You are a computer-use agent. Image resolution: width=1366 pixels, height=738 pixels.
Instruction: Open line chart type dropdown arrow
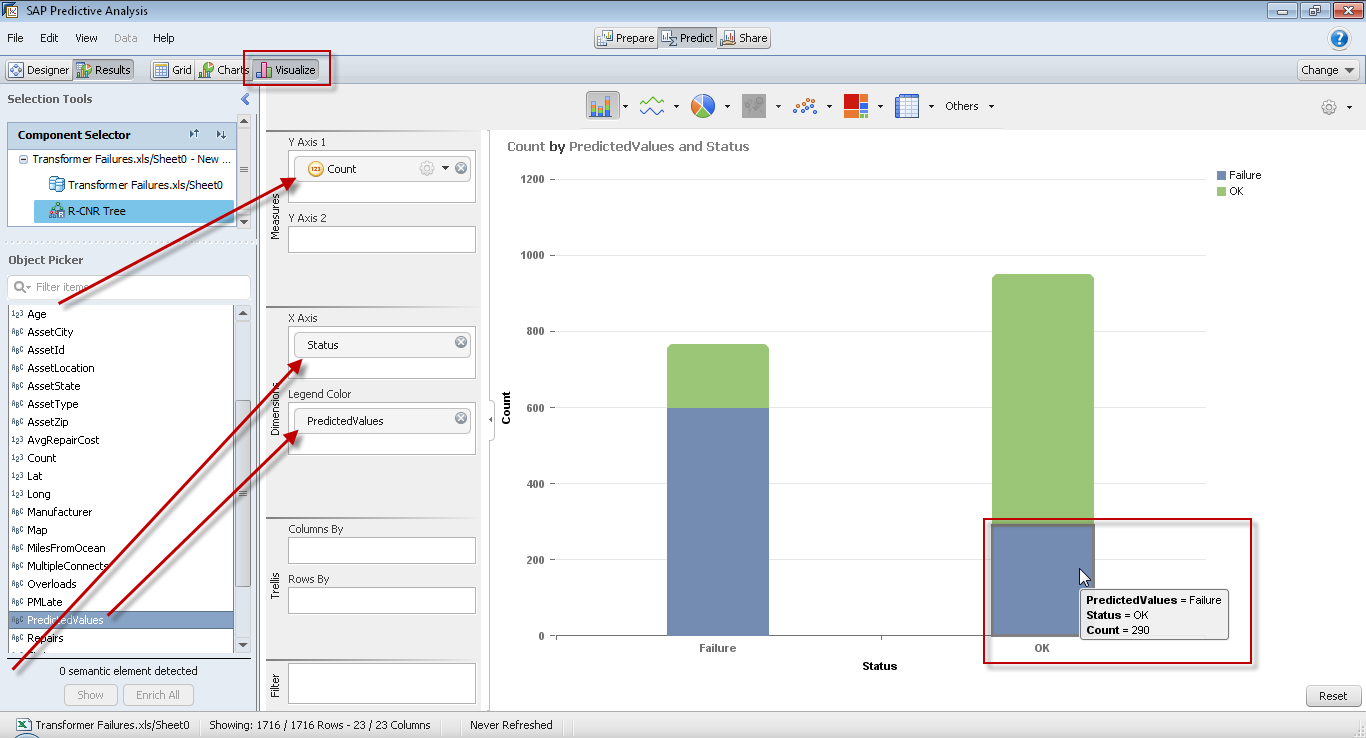pyautogui.click(x=676, y=107)
